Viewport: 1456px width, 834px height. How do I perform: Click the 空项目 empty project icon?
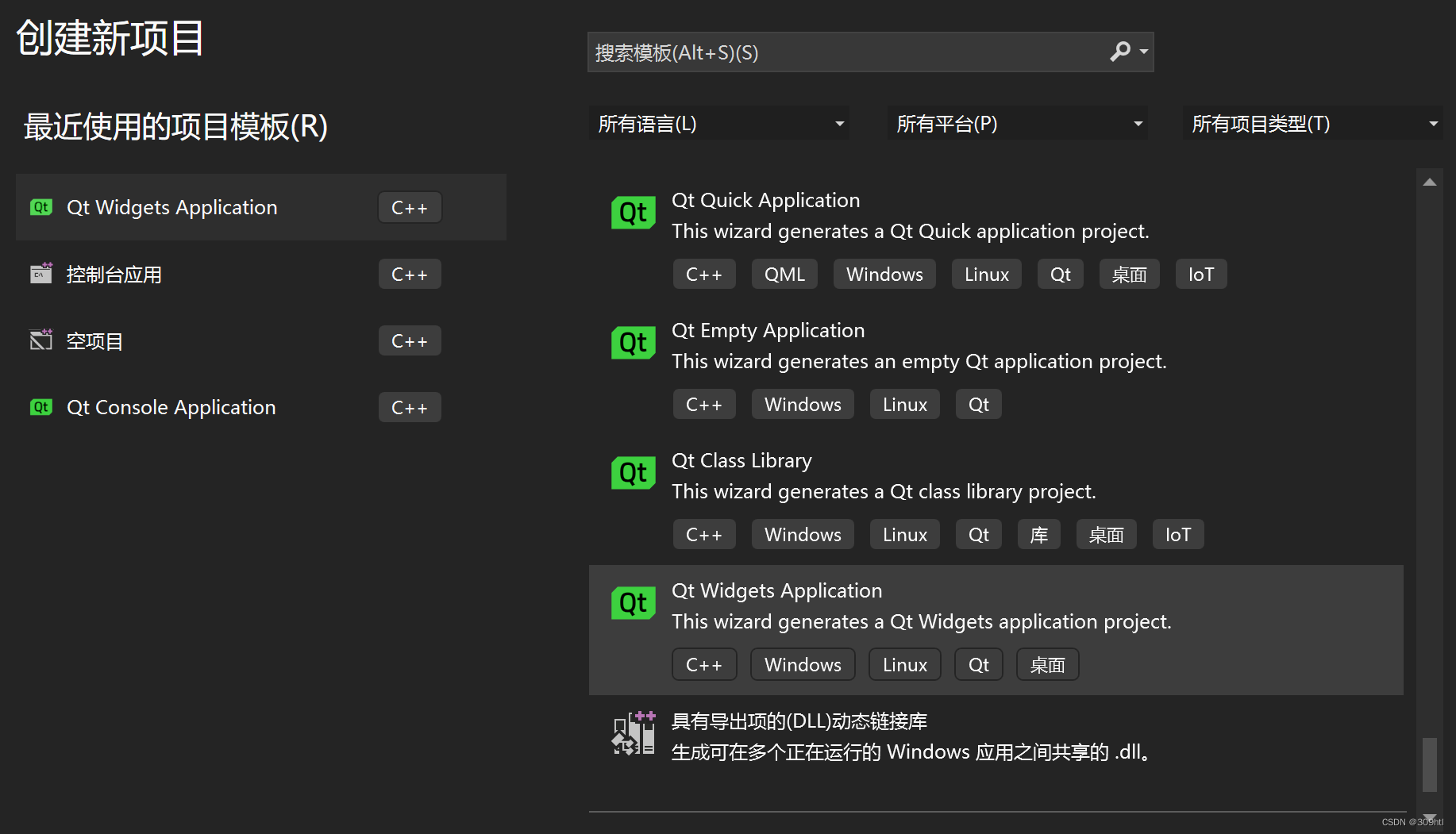[40, 340]
